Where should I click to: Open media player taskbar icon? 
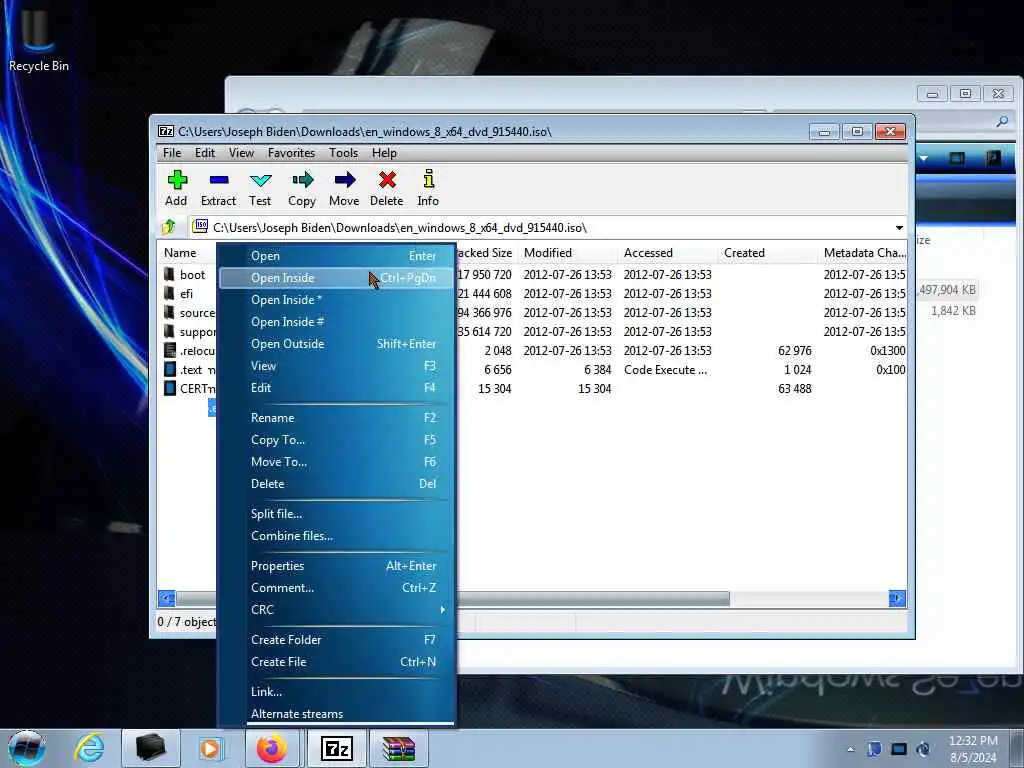coord(212,748)
